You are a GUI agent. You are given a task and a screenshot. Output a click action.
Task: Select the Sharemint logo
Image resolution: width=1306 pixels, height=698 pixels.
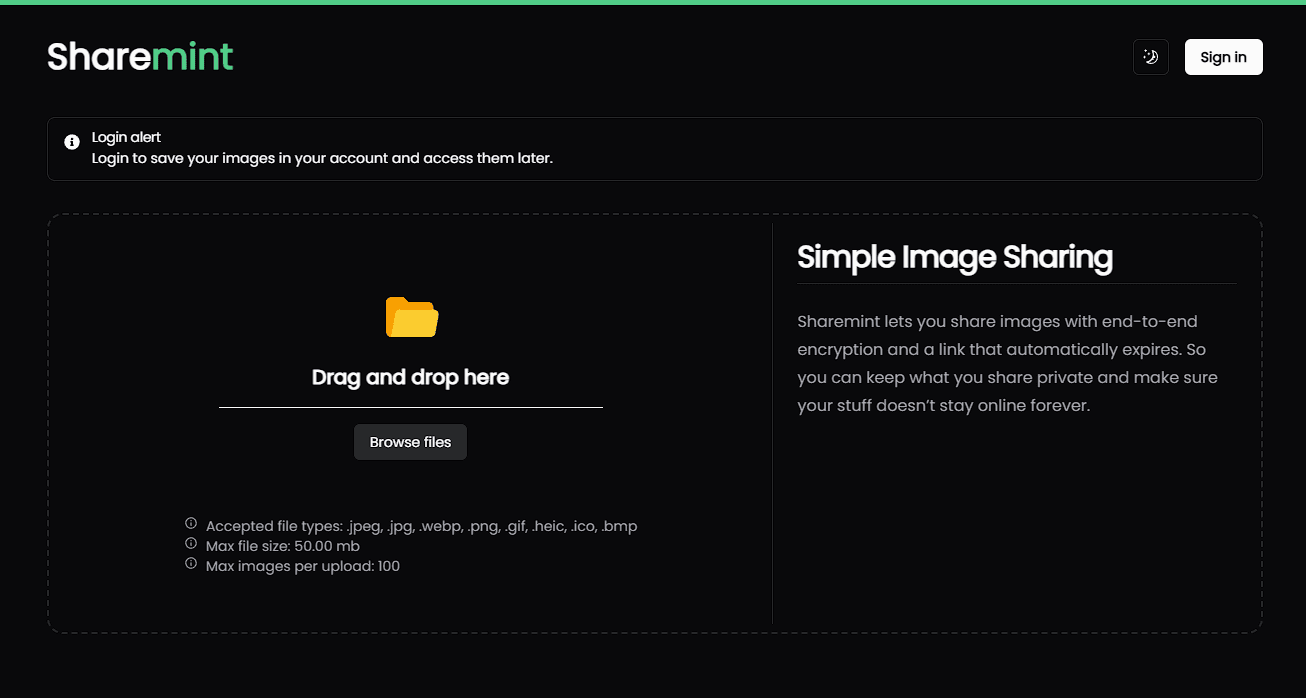click(x=140, y=56)
